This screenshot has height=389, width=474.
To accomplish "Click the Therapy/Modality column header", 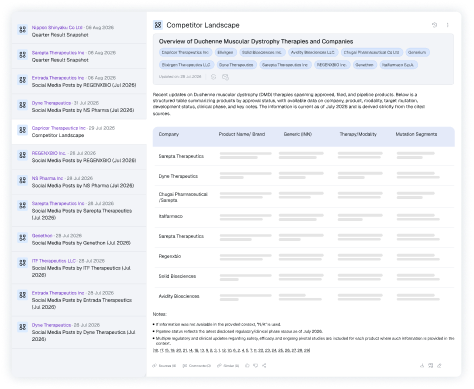I will pos(358,134).
